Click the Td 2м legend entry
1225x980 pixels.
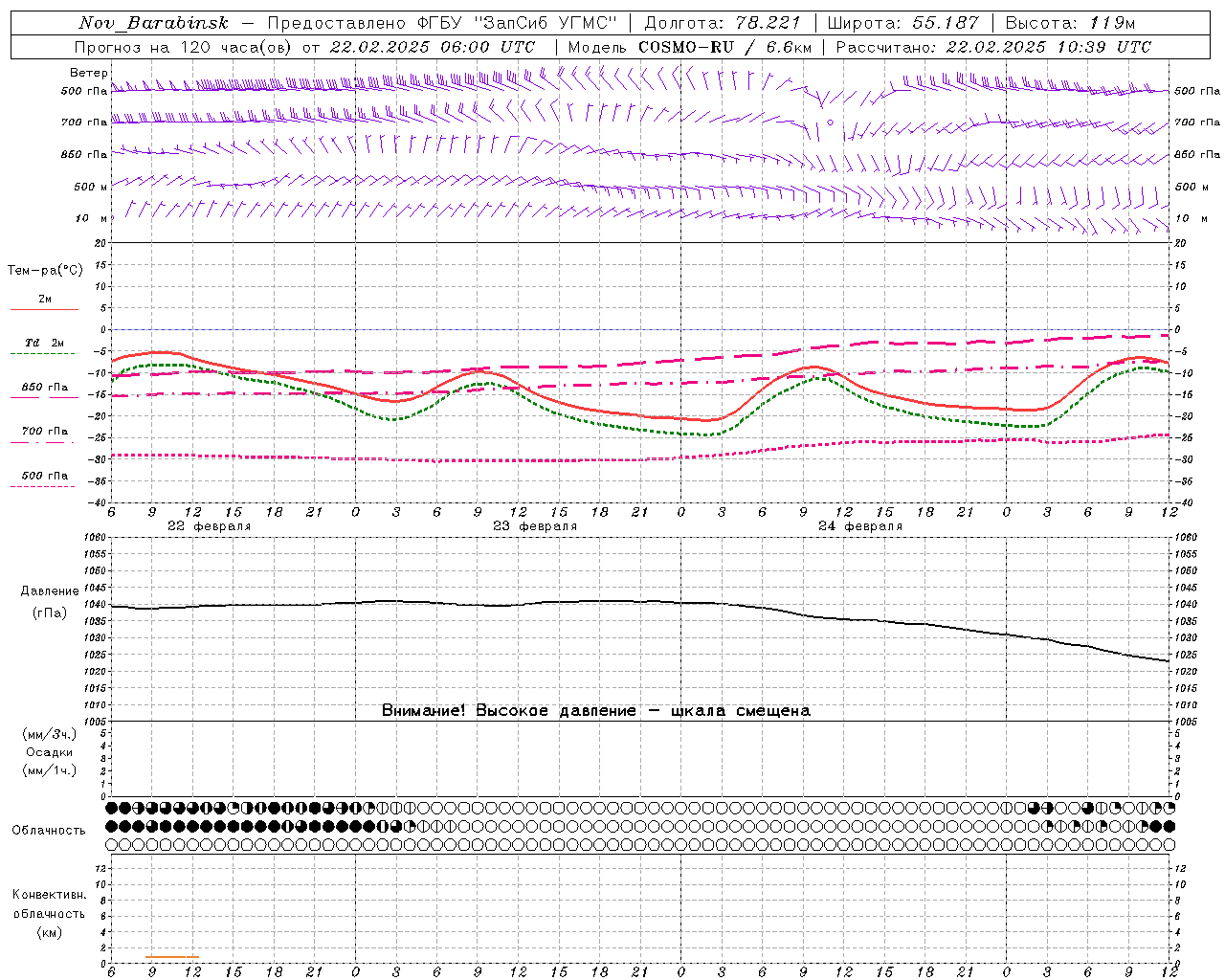(44, 343)
